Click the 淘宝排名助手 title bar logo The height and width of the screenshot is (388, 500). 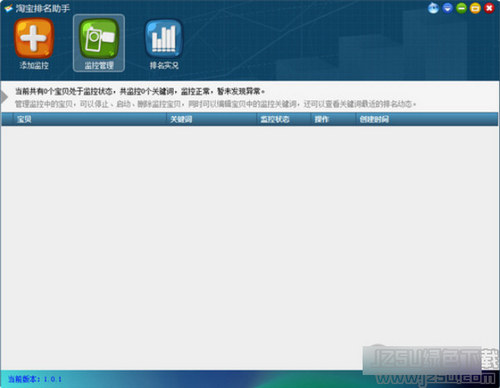coord(8,8)
